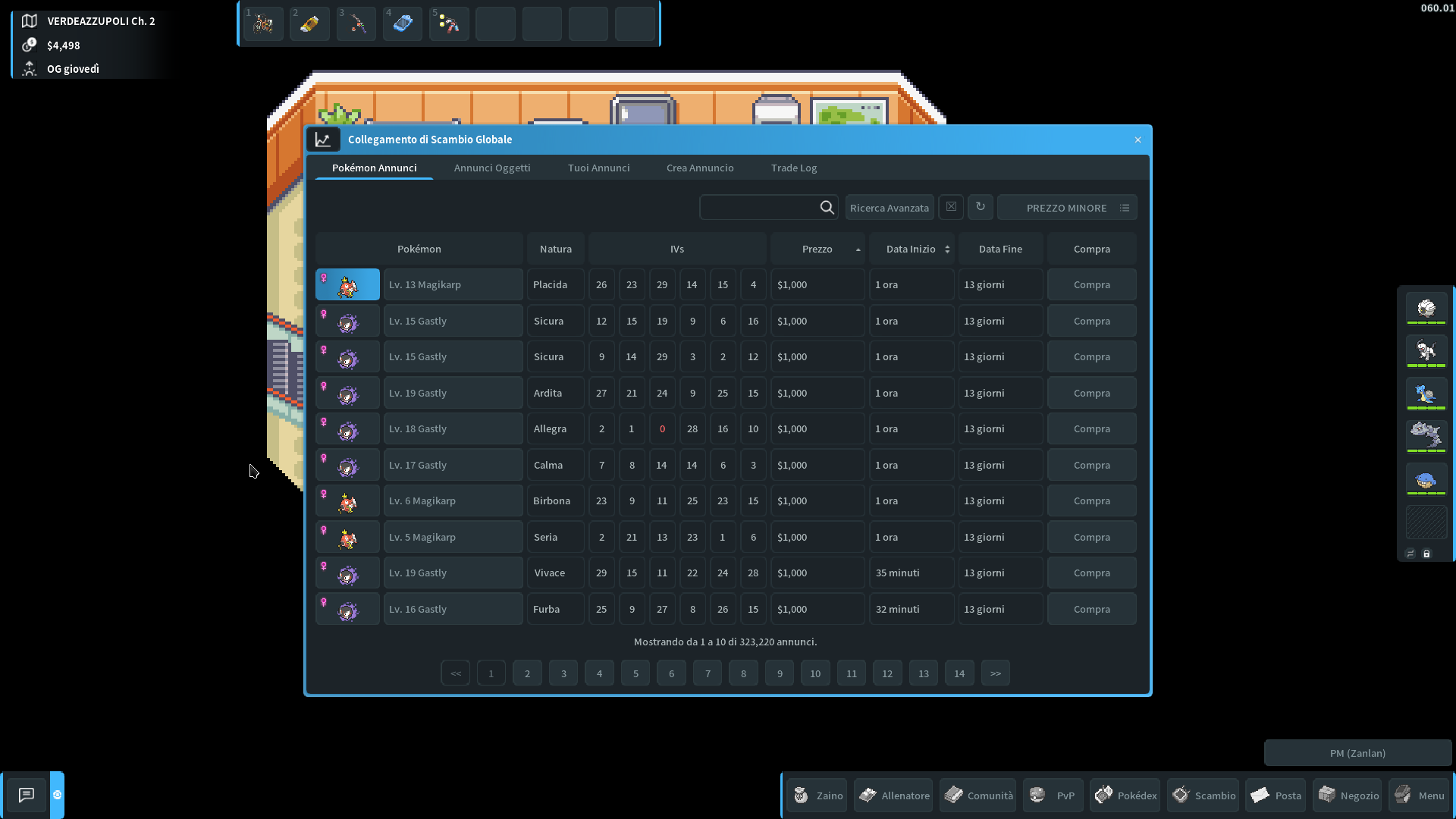
Task: Click the search magnifier icon
Action: [827, 207]
